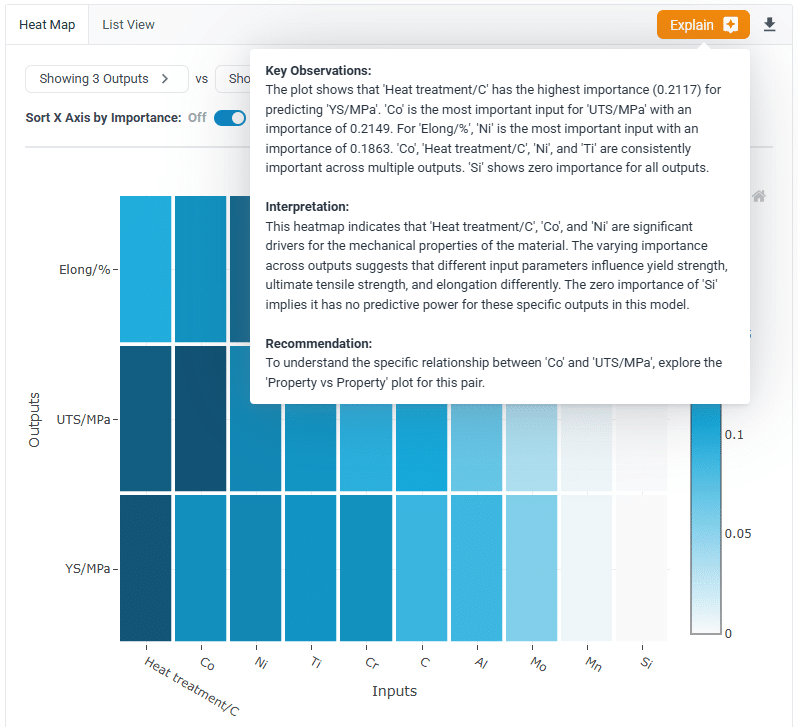The width and height of the screenshot is (798, 727).
Task: Select the Cr and YS/MPa cell
Action: coord(365,568)
